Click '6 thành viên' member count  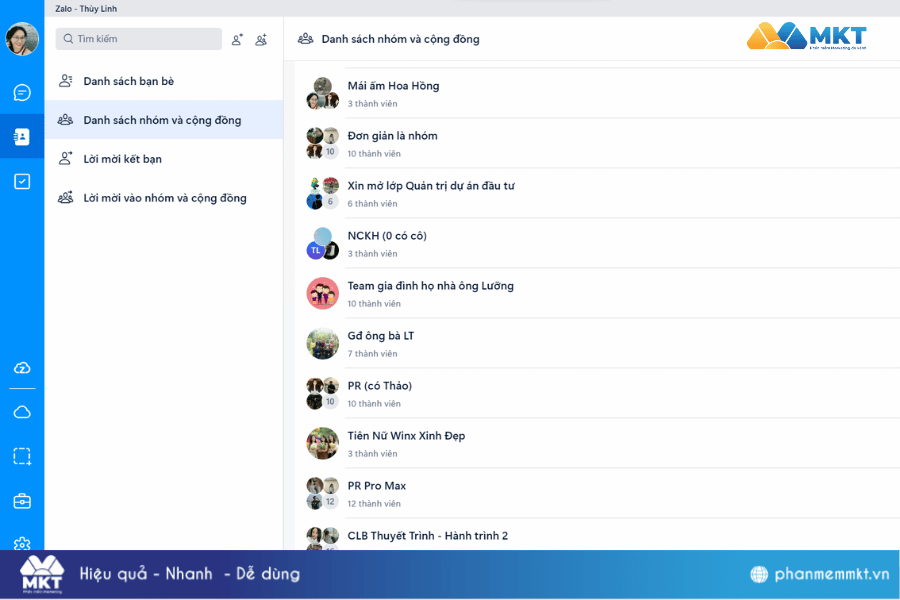373,204
